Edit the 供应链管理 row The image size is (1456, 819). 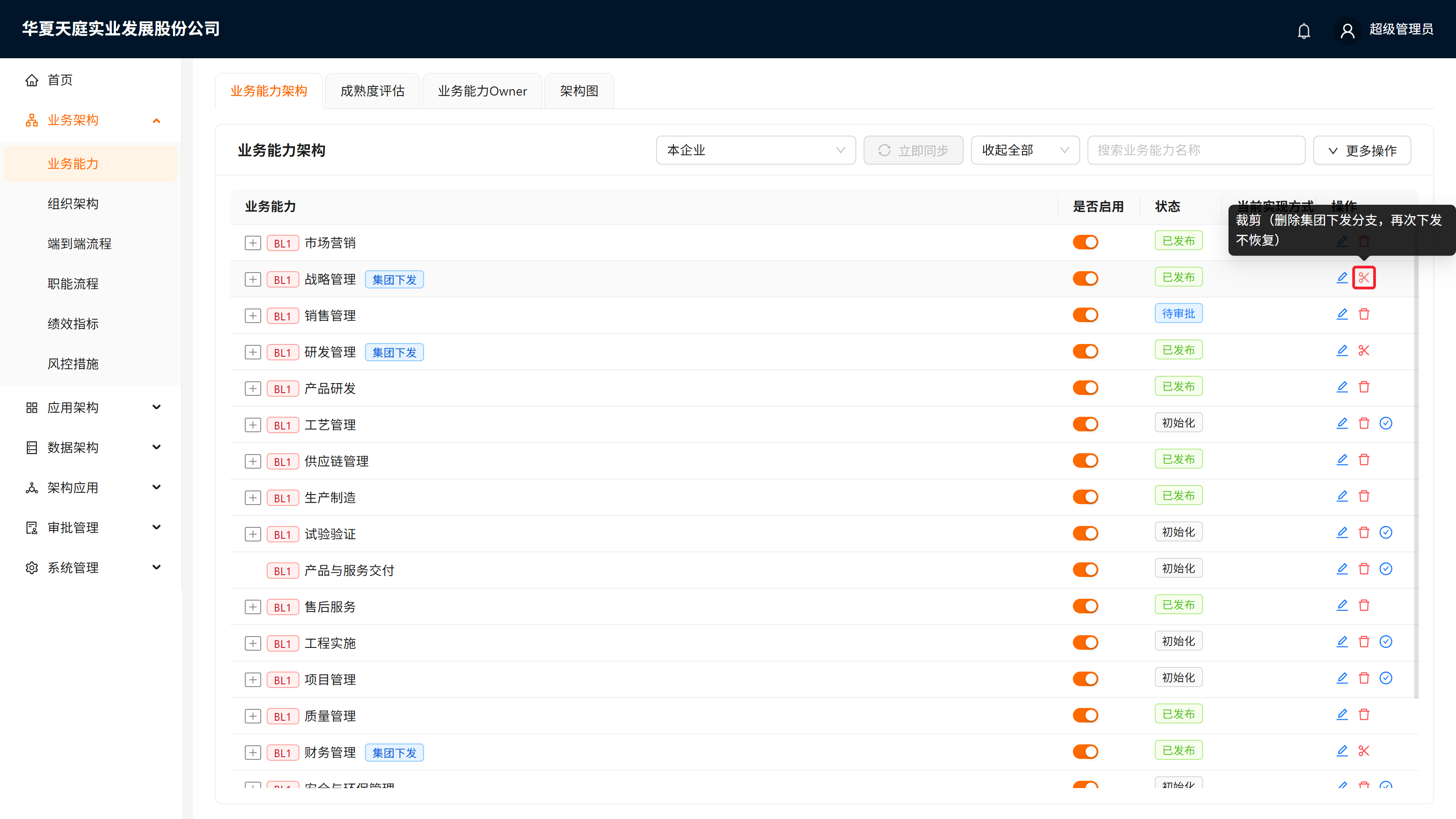pyautogui.click(x=1342, y=460)
